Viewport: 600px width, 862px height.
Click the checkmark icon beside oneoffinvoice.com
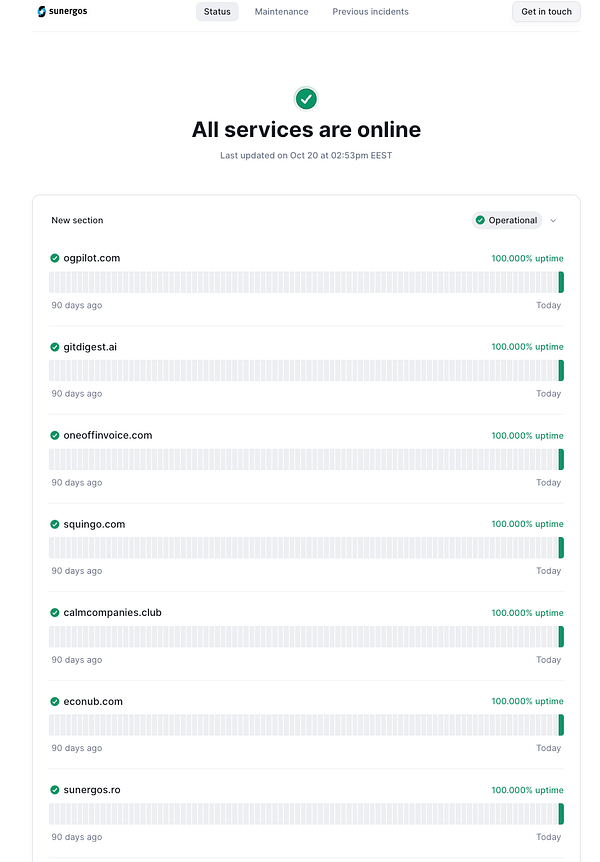pyautogui.click(x=54, y=435)
